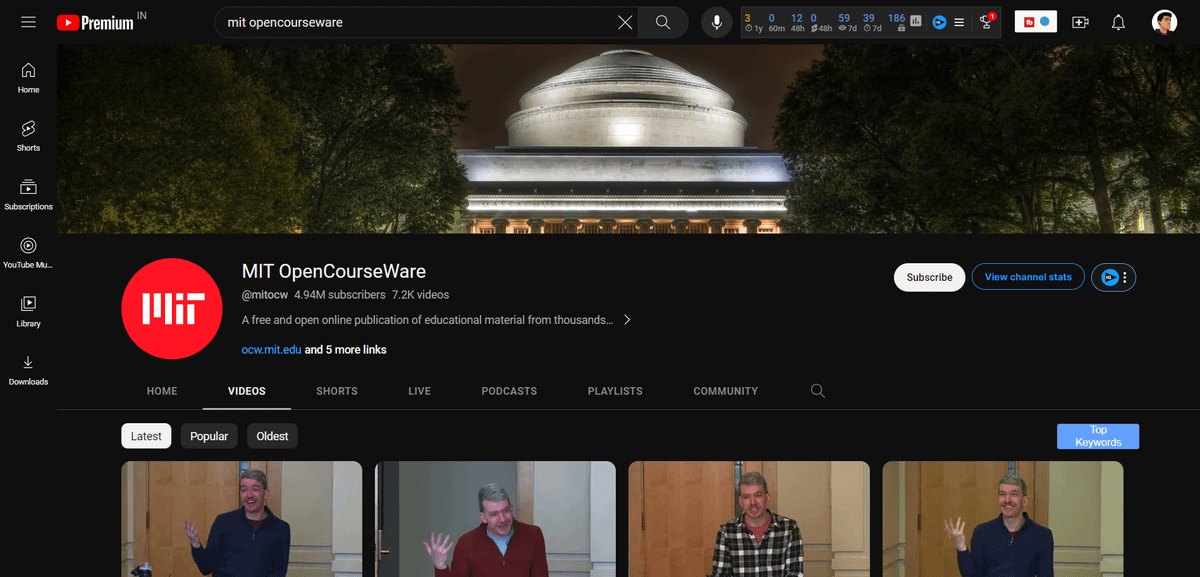
Task: Click the 60m stat showing 0
Action: [x=776, y=22]
